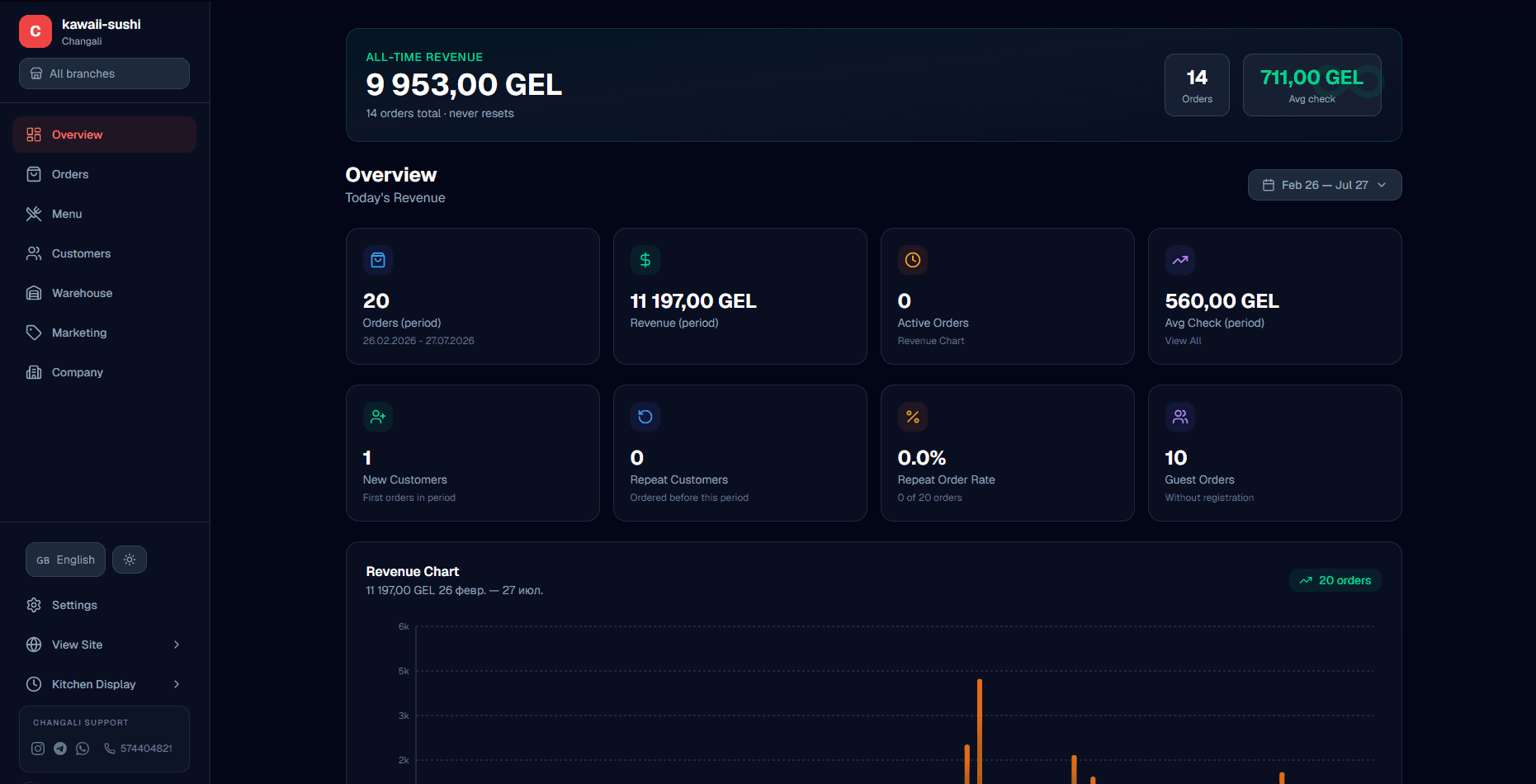Image resolution: width=1536 pixels, height=784 pixels.
Task: Follow the Revenue Chart link under Active Orders
Action: pyautogui.click(x=931, y=341)
